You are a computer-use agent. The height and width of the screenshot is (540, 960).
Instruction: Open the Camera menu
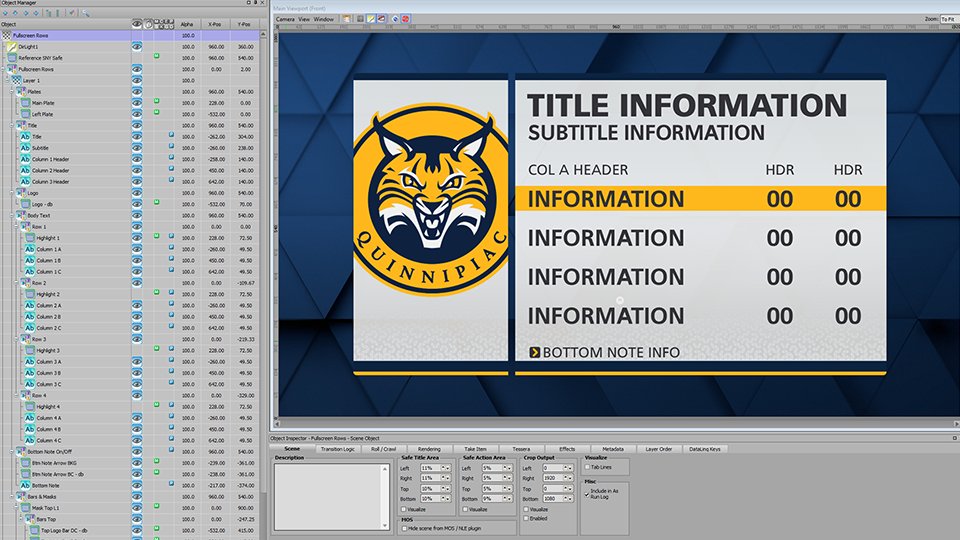[285, 19]
